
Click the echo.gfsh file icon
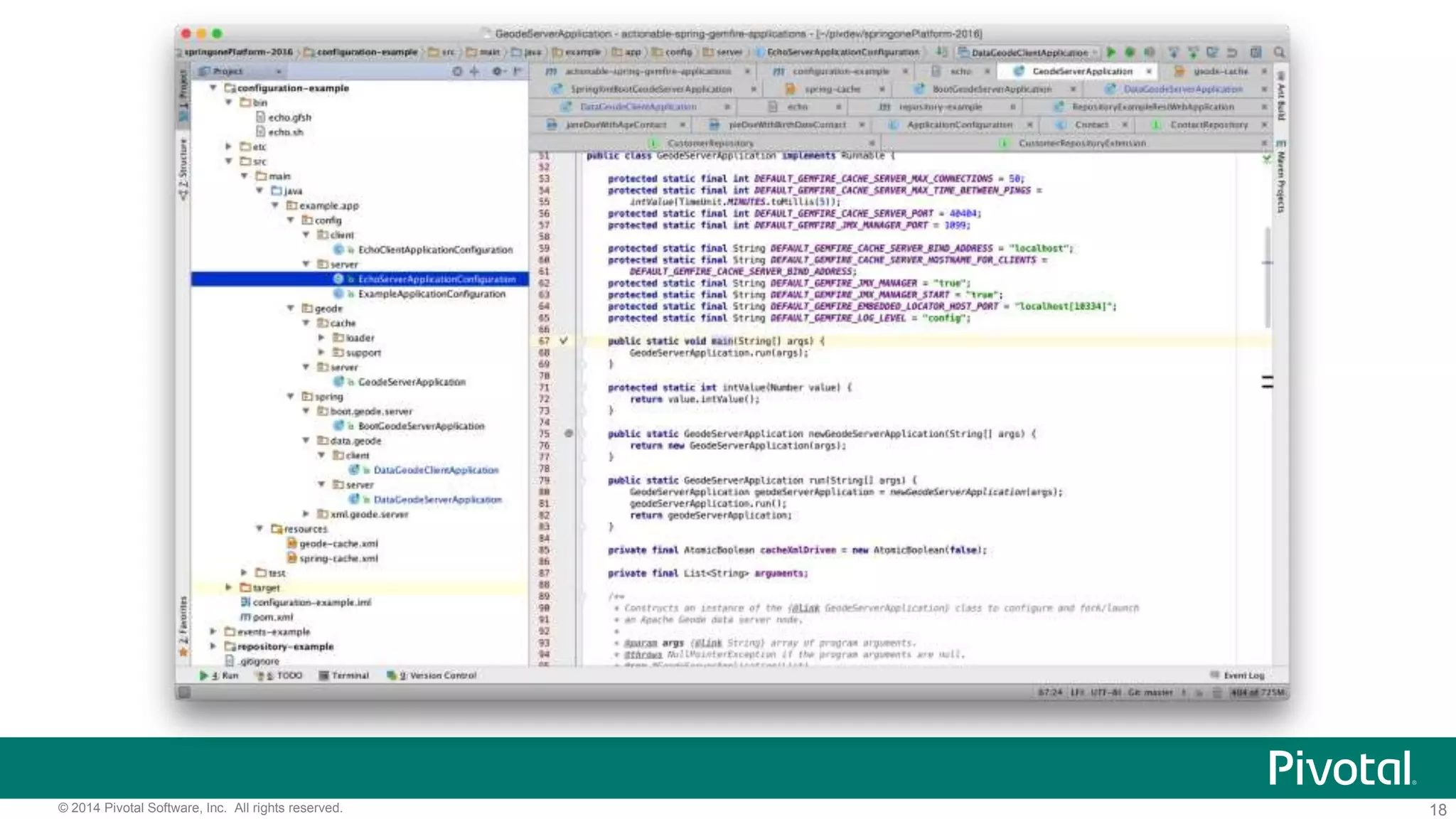[260, 117]
